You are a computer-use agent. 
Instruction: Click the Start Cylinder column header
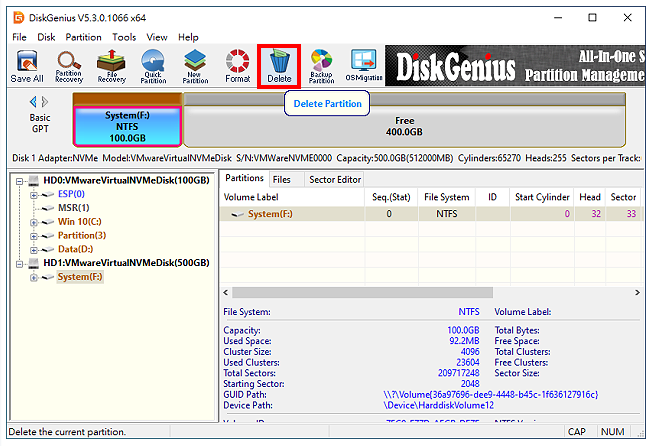click(542, 197)
